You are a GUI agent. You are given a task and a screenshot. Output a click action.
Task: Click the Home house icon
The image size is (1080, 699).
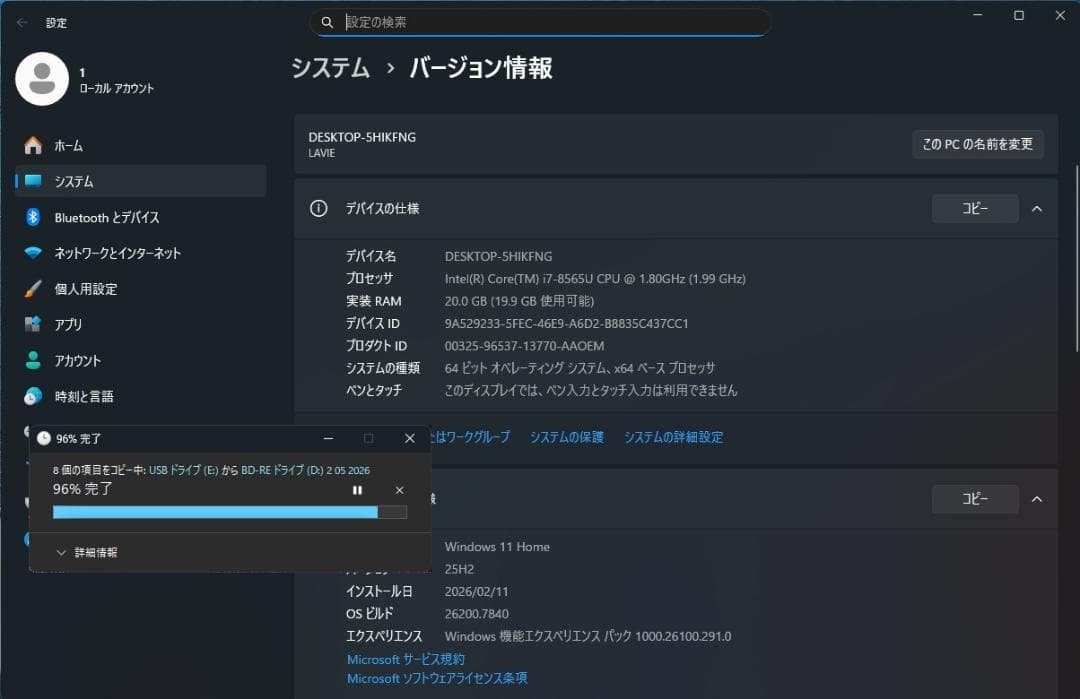point(33,145)
